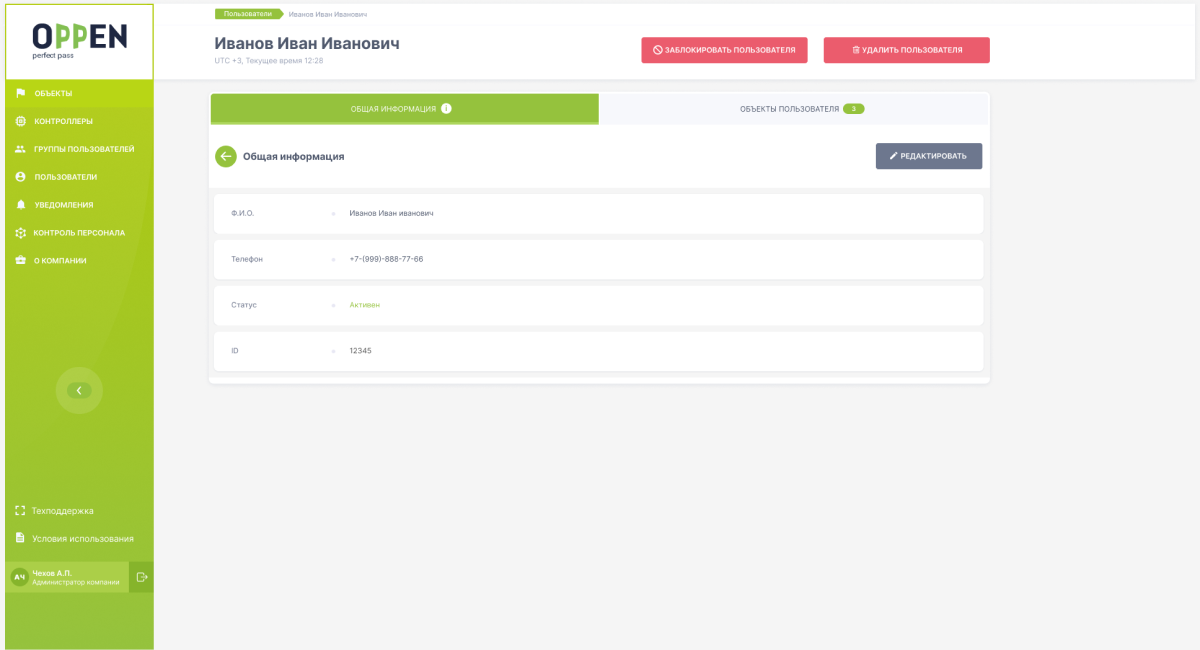Open Техподдержка in the sidebar
Screen dimensions: 1200x650
coord(63,511)
